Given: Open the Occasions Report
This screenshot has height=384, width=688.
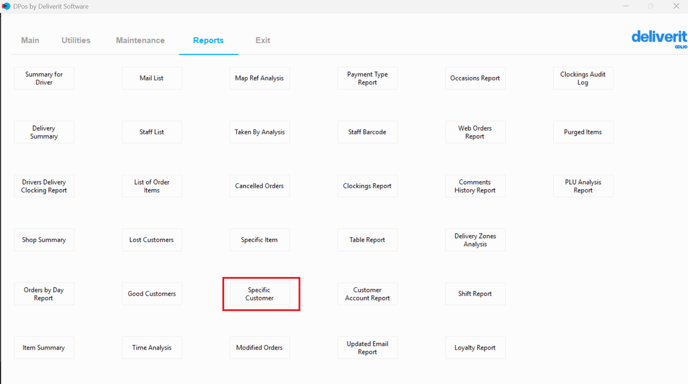Looking at the screenshot, I should coord(475,78).
